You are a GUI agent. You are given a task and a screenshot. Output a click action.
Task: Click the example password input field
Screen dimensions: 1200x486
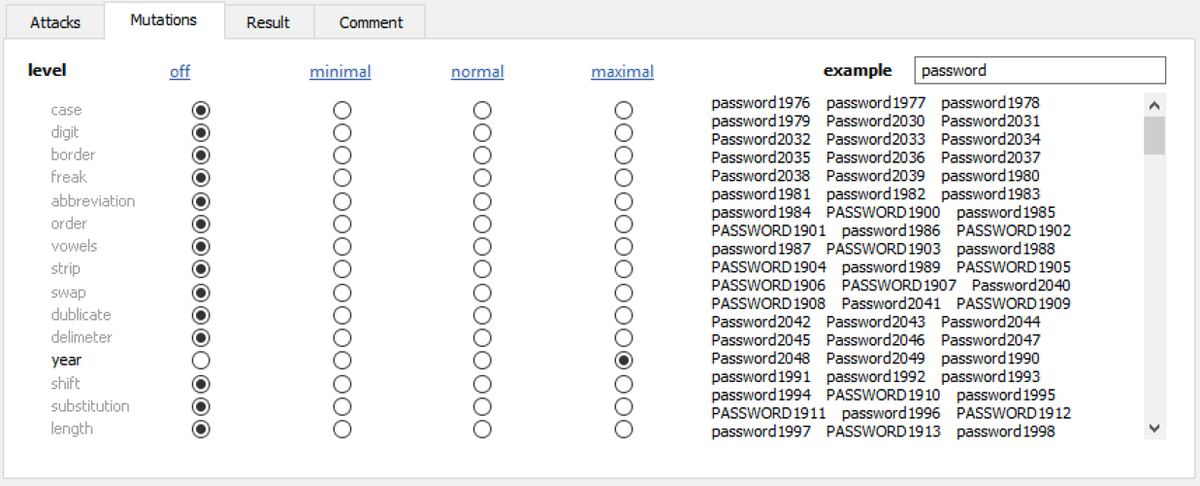point(1040,71)
